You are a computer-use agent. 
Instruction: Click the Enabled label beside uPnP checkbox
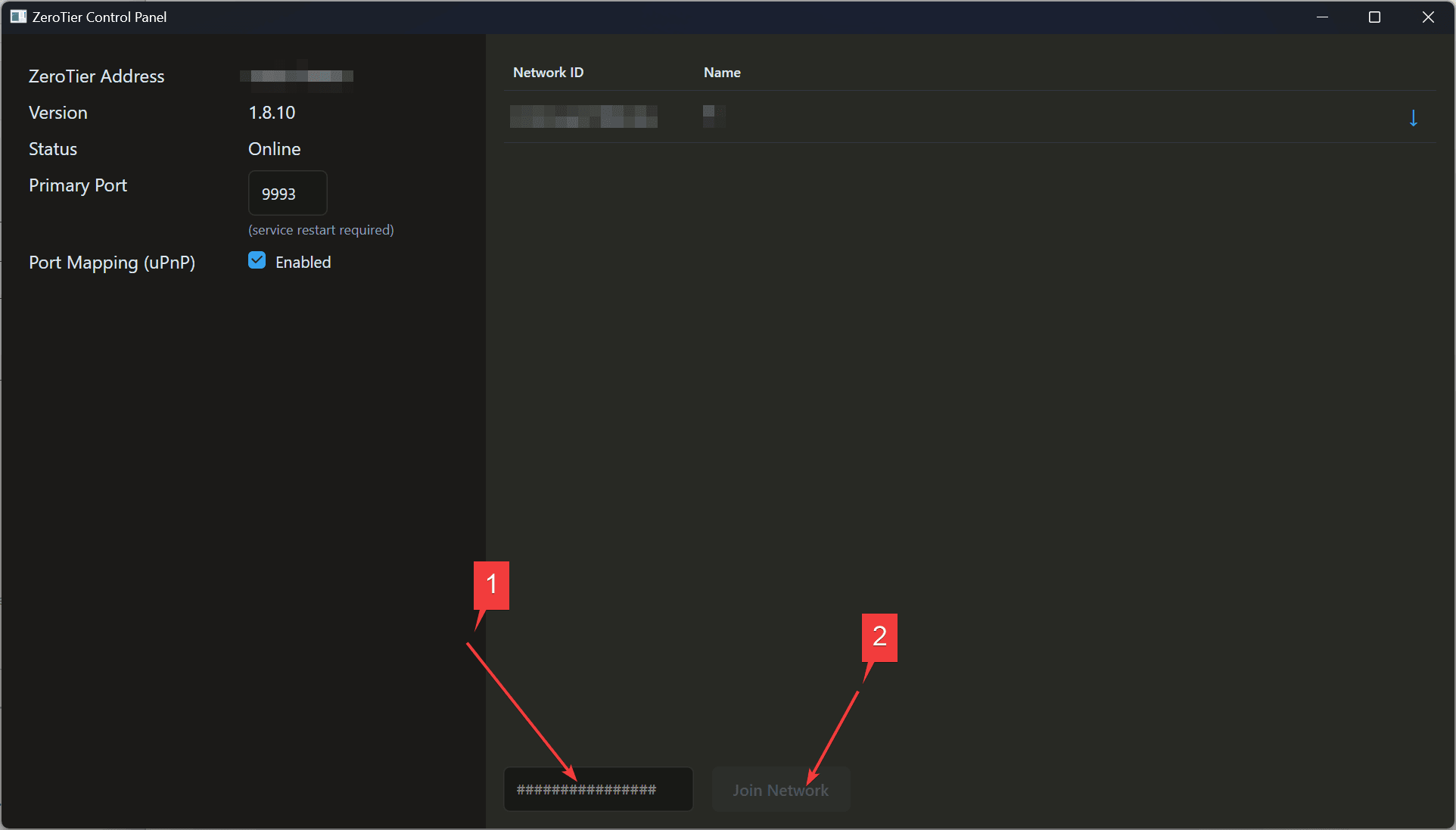tap(303, 263)
